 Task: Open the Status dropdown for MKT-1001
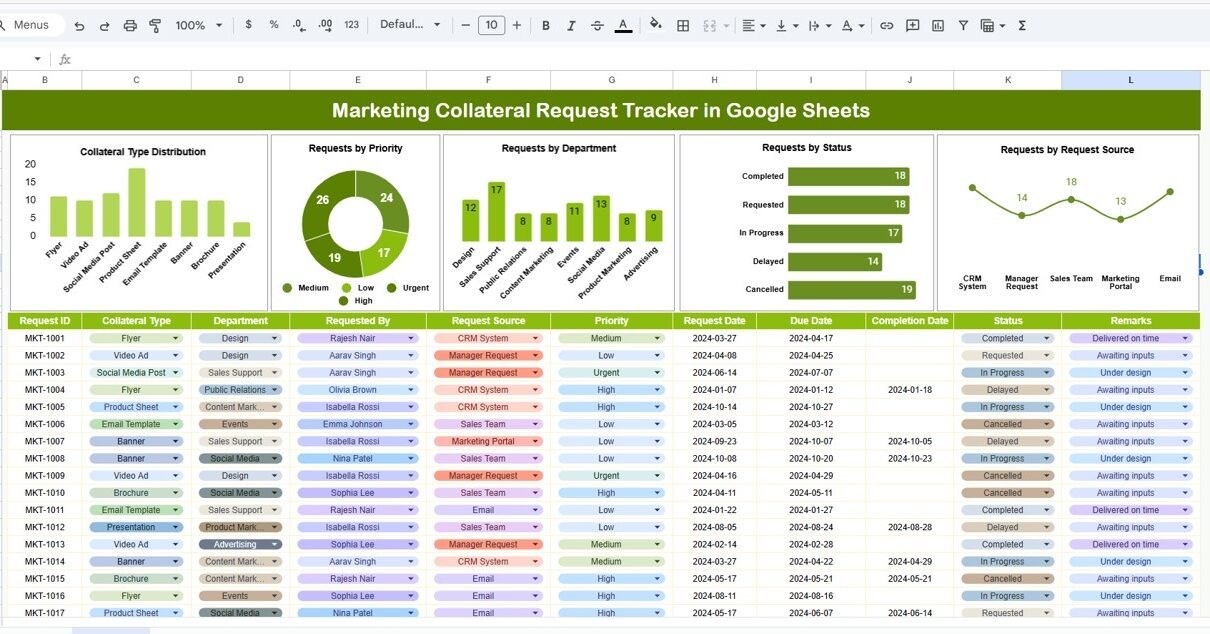click(x=1047, y=338)
